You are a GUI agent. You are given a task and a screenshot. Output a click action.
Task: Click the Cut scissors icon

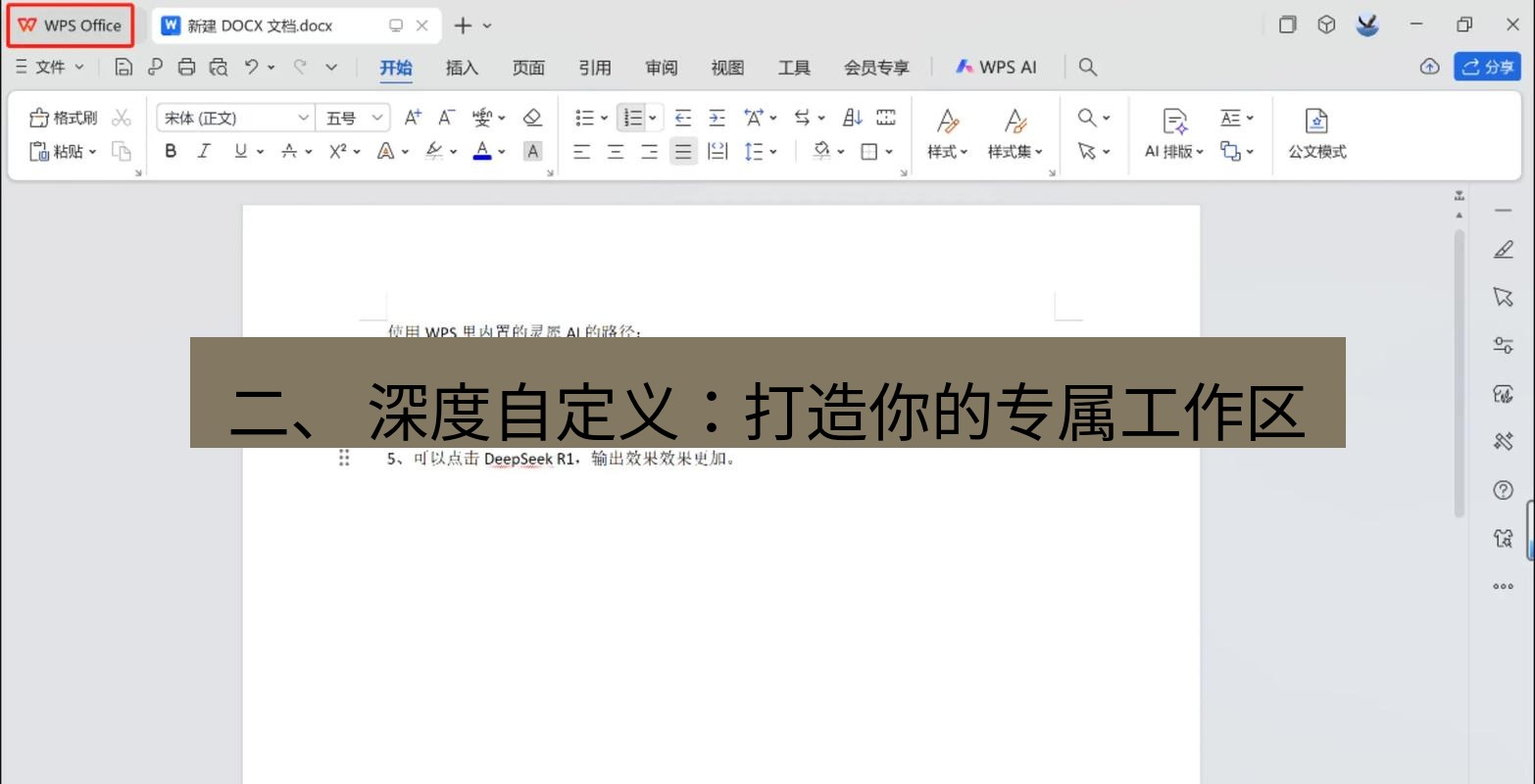(122, 118)
